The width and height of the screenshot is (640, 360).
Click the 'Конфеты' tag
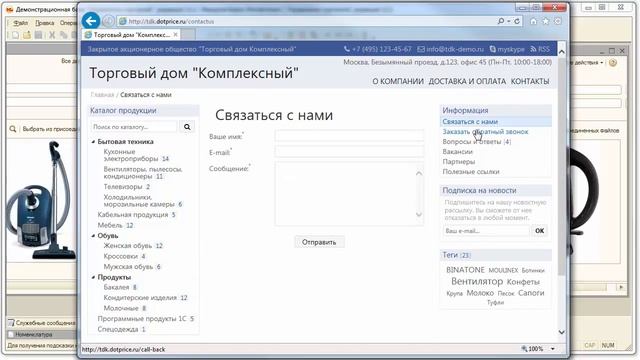(x=523, y=282)
